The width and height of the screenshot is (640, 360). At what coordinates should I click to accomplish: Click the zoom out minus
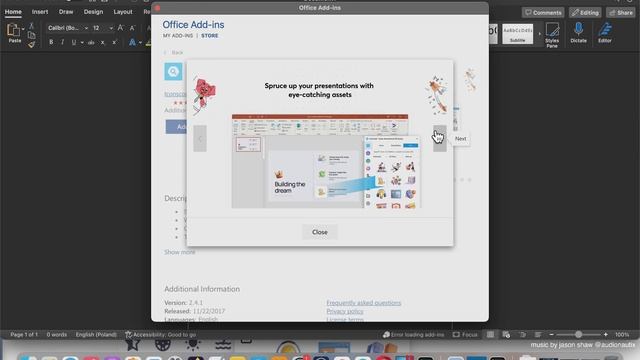551,335
